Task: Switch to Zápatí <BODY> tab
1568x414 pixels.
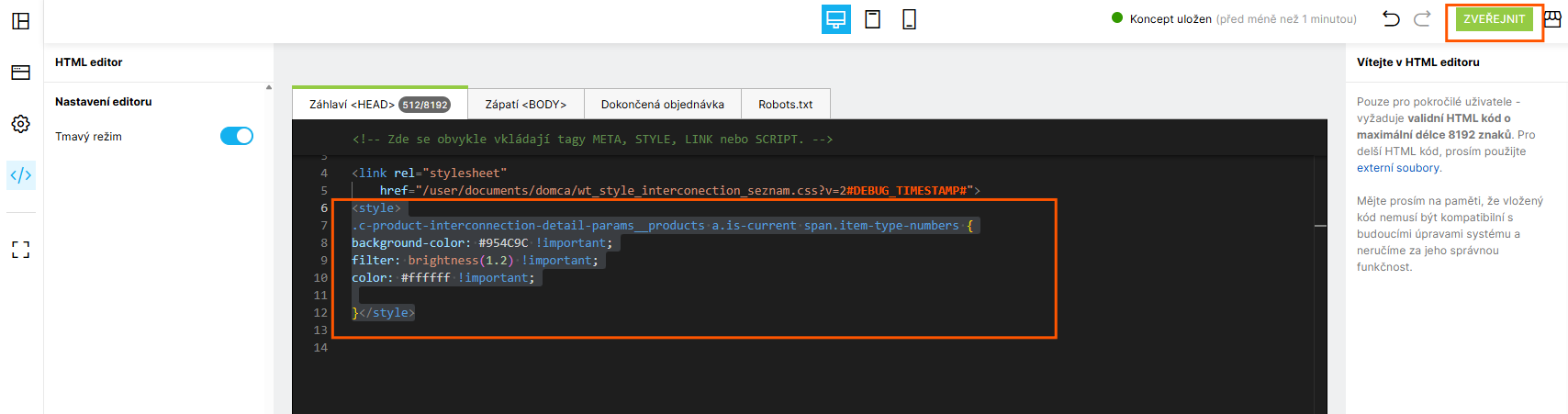Action: tap(526, 104)
